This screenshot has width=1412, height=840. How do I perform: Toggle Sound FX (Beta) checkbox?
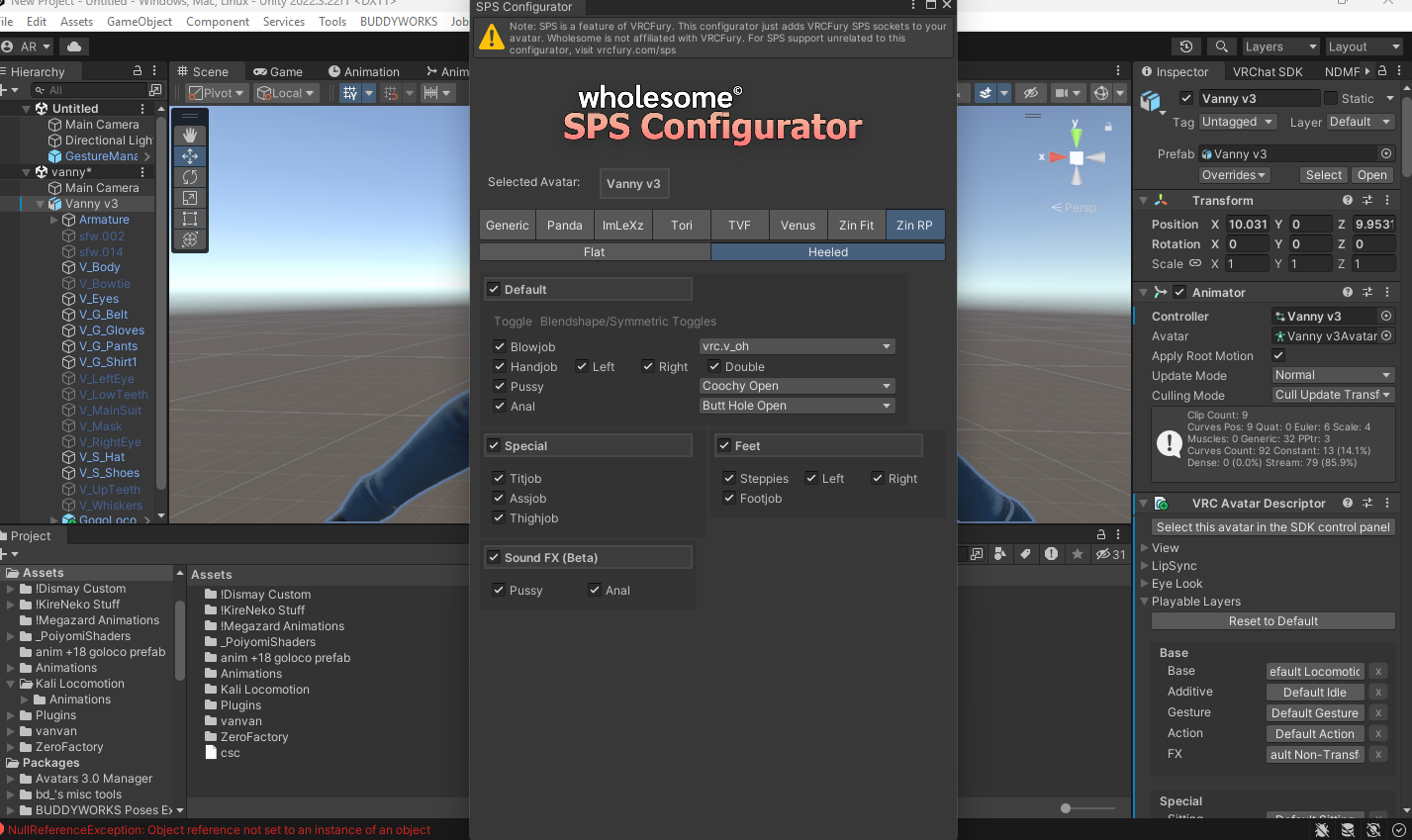(x=494, y=557)
